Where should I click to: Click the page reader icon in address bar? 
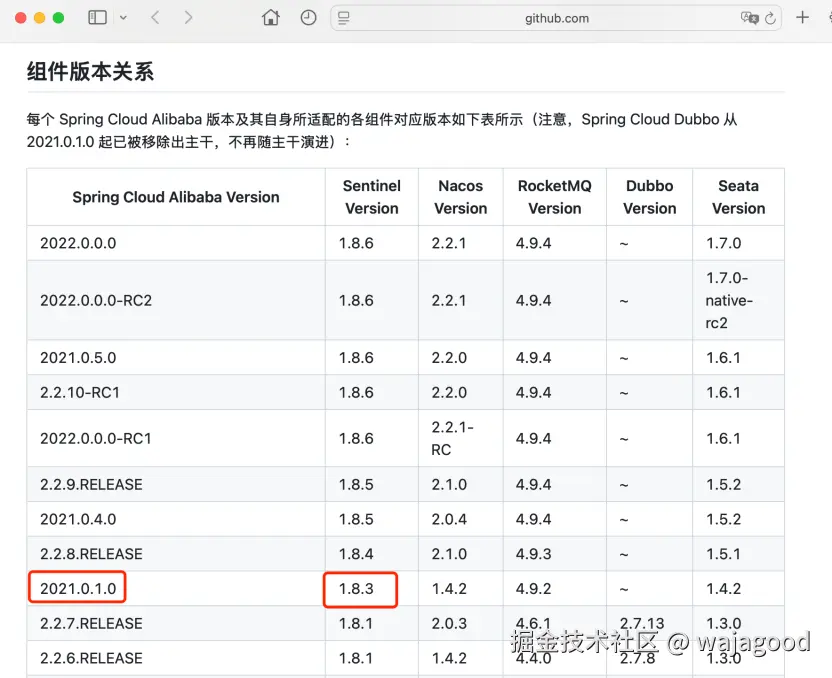(344, 18)
